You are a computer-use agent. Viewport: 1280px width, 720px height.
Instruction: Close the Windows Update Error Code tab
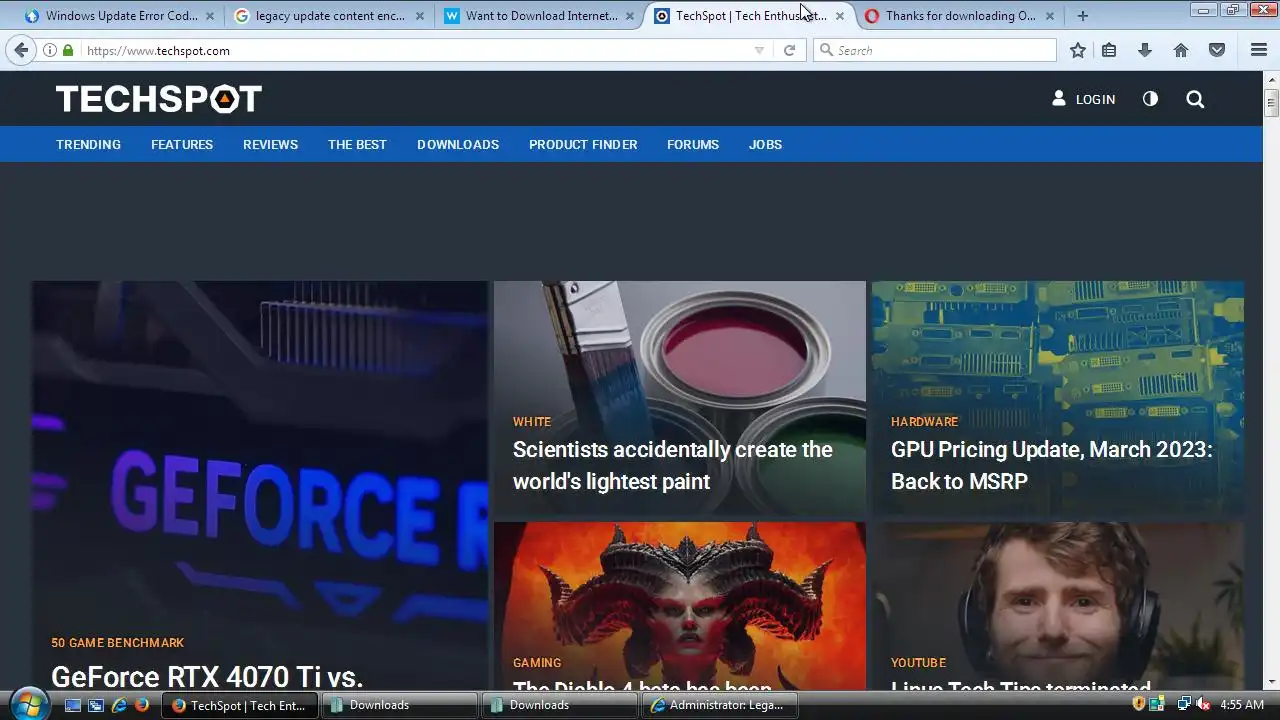pos(210,16)
